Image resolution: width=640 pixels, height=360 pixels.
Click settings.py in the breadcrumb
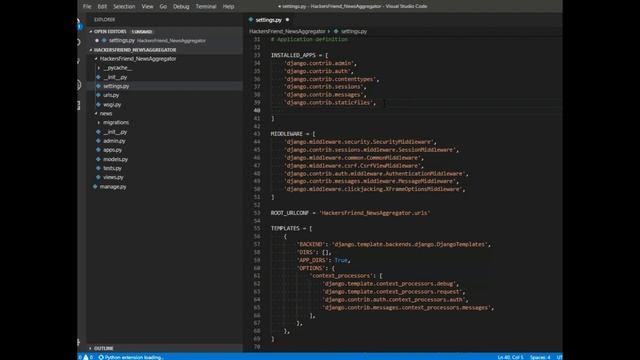point(353,31)
